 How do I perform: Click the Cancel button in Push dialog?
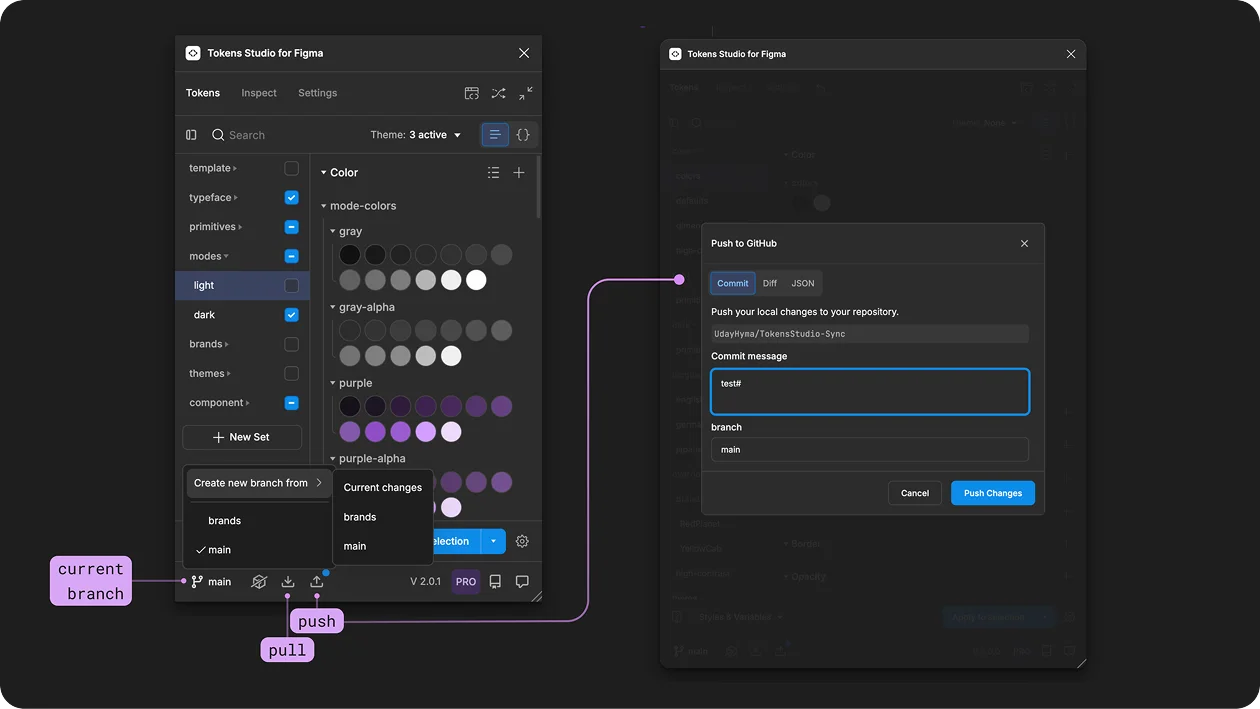915,493
